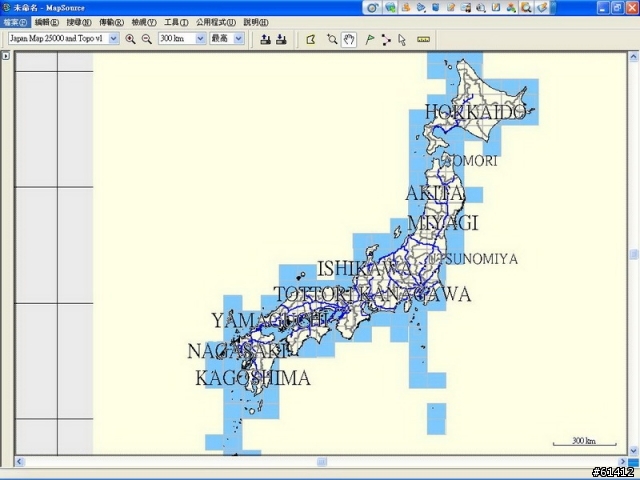Click the TOTTORI label on the map
The height and width of the screenshot is (480, 640).
313,294
